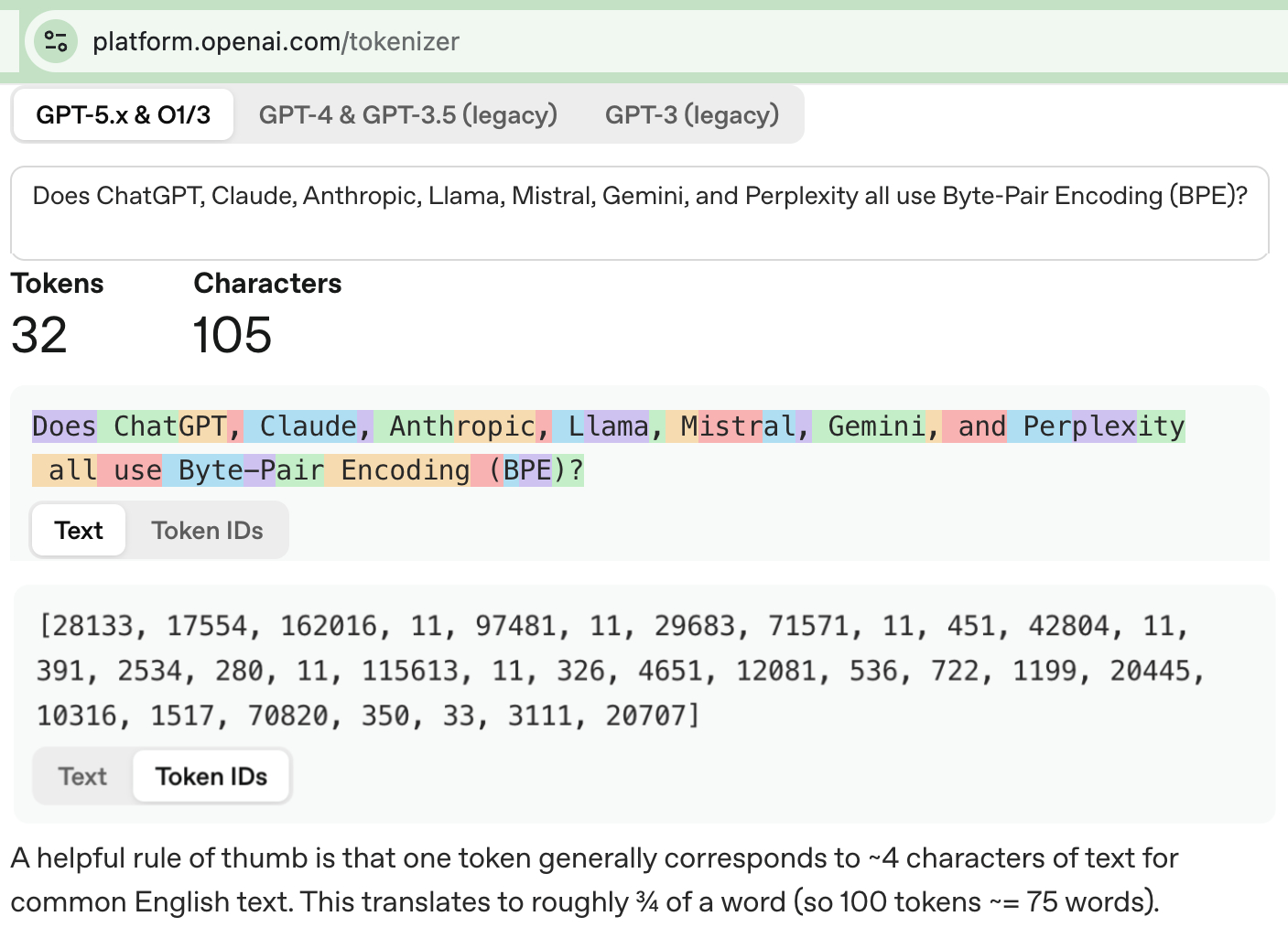Select the lower Text view tab
This screenshot has width=1288, height=938.
pyautogui.click(x=82, y=776)
